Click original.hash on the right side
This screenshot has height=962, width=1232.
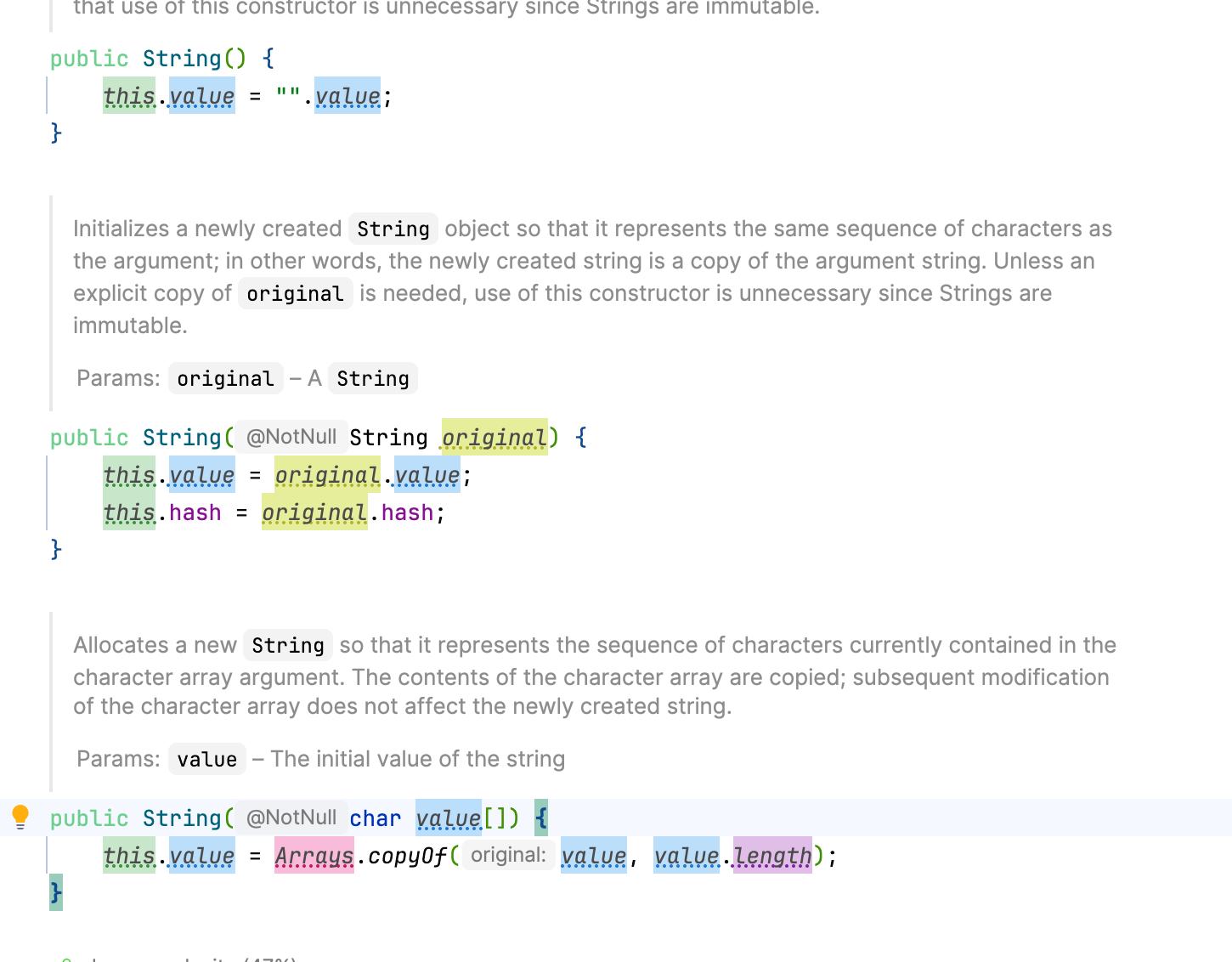348,512
